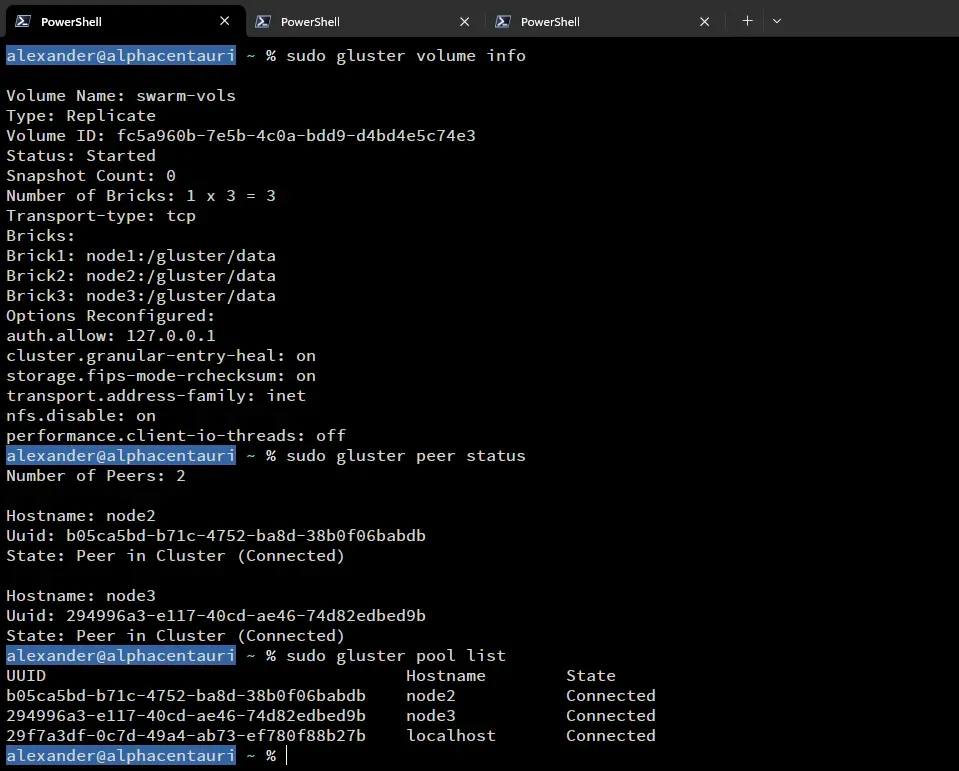Click the localhost hostname in pool list

point(450,736)
